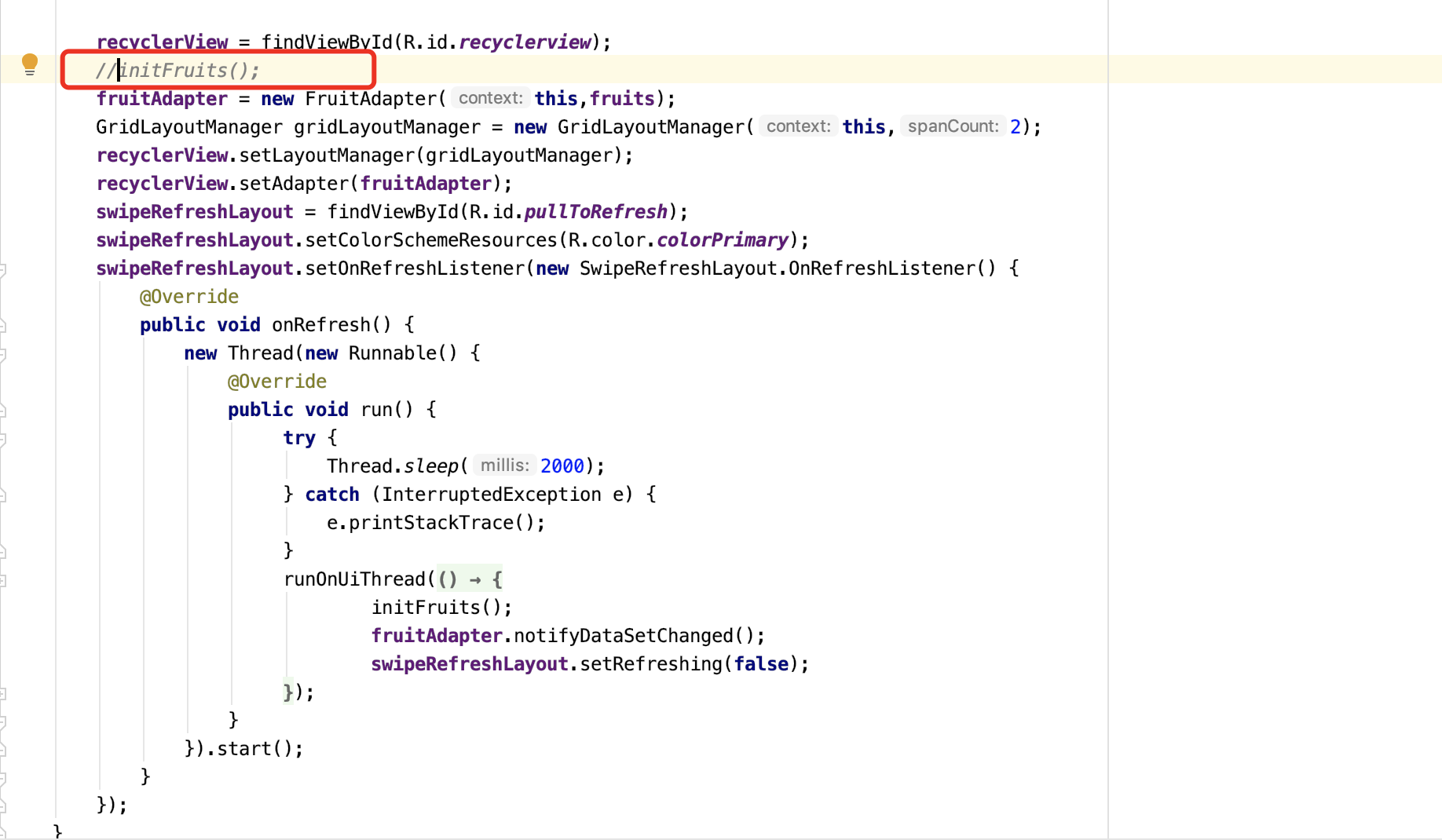
Task: Place cursor in commented '//initFruits();' line
Action: coord(178,71)
